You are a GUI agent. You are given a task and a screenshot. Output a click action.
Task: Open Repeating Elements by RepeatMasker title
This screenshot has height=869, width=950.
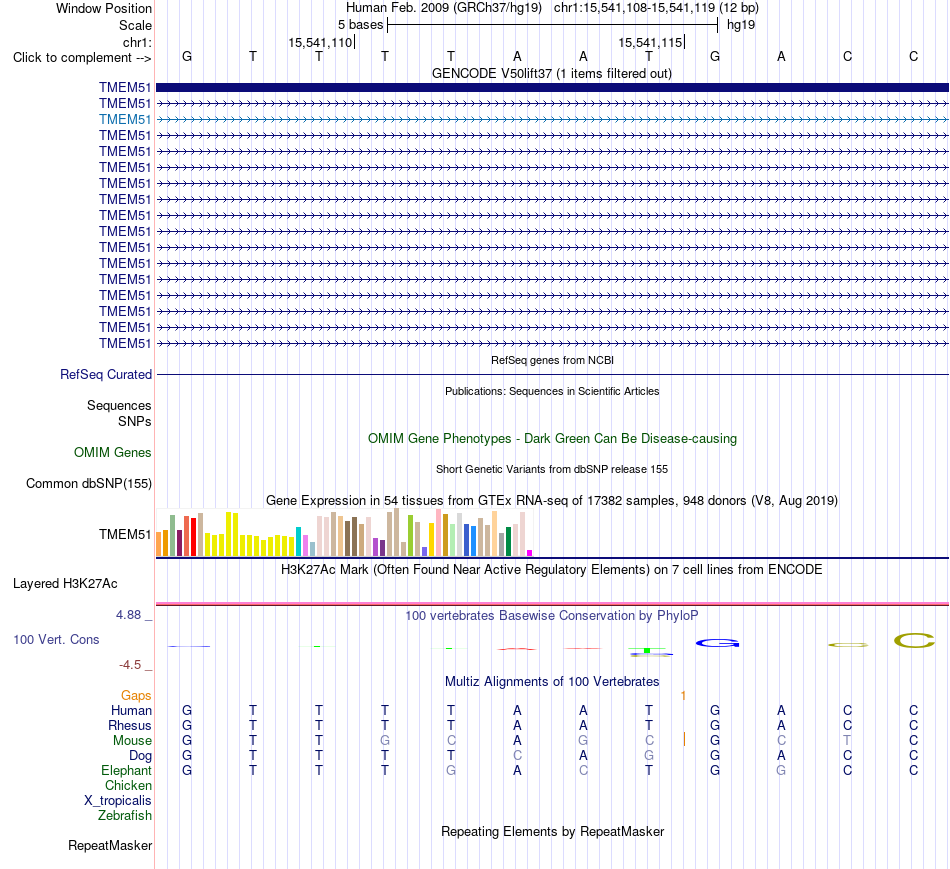coord(552,831)
